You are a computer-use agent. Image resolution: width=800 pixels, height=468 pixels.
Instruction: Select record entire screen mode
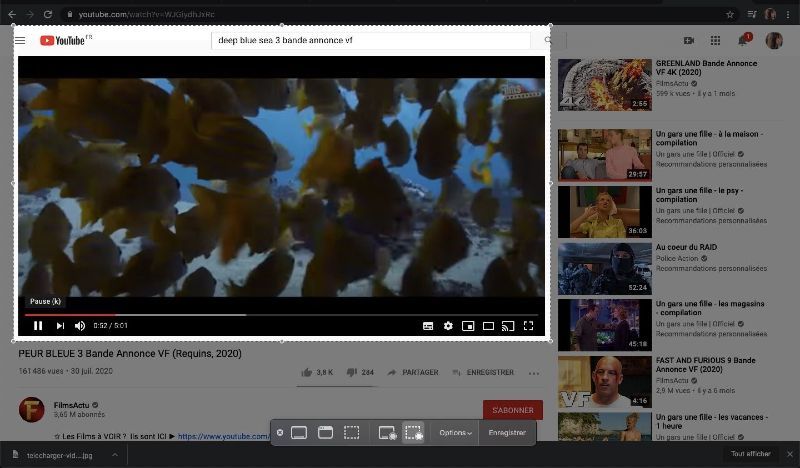coord(387,433)
